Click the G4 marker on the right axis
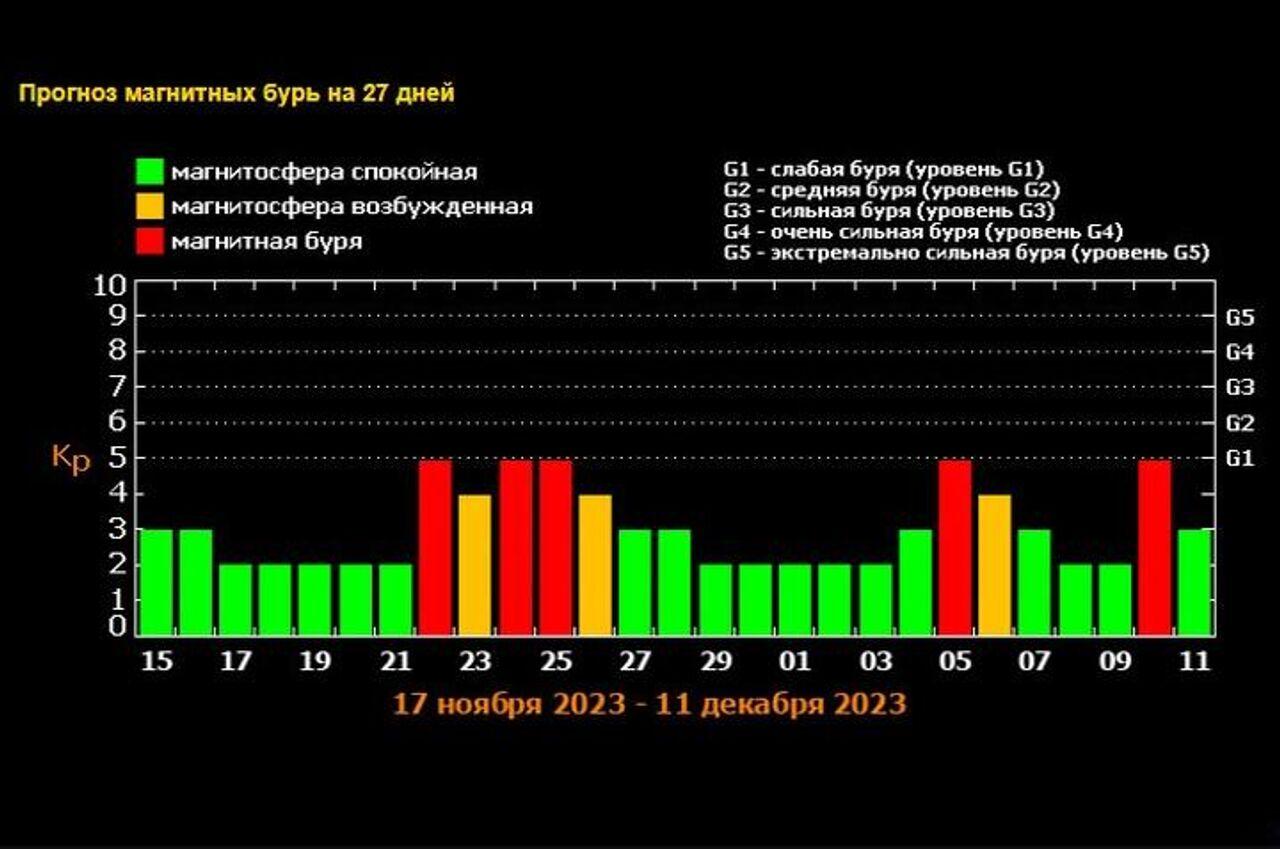 point(1239,353)
